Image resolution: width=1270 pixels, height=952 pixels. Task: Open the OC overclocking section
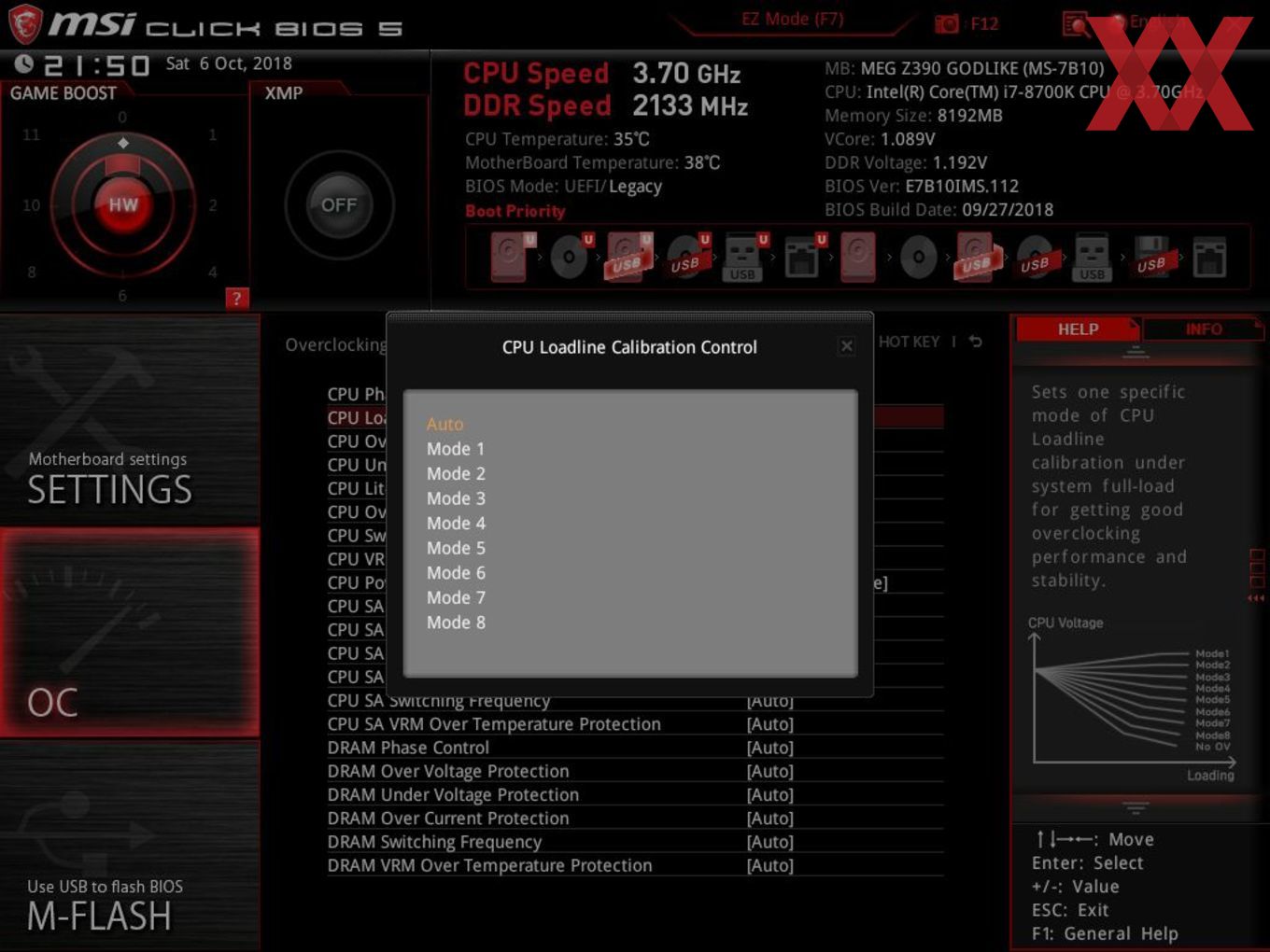click(x=130, y=632)
